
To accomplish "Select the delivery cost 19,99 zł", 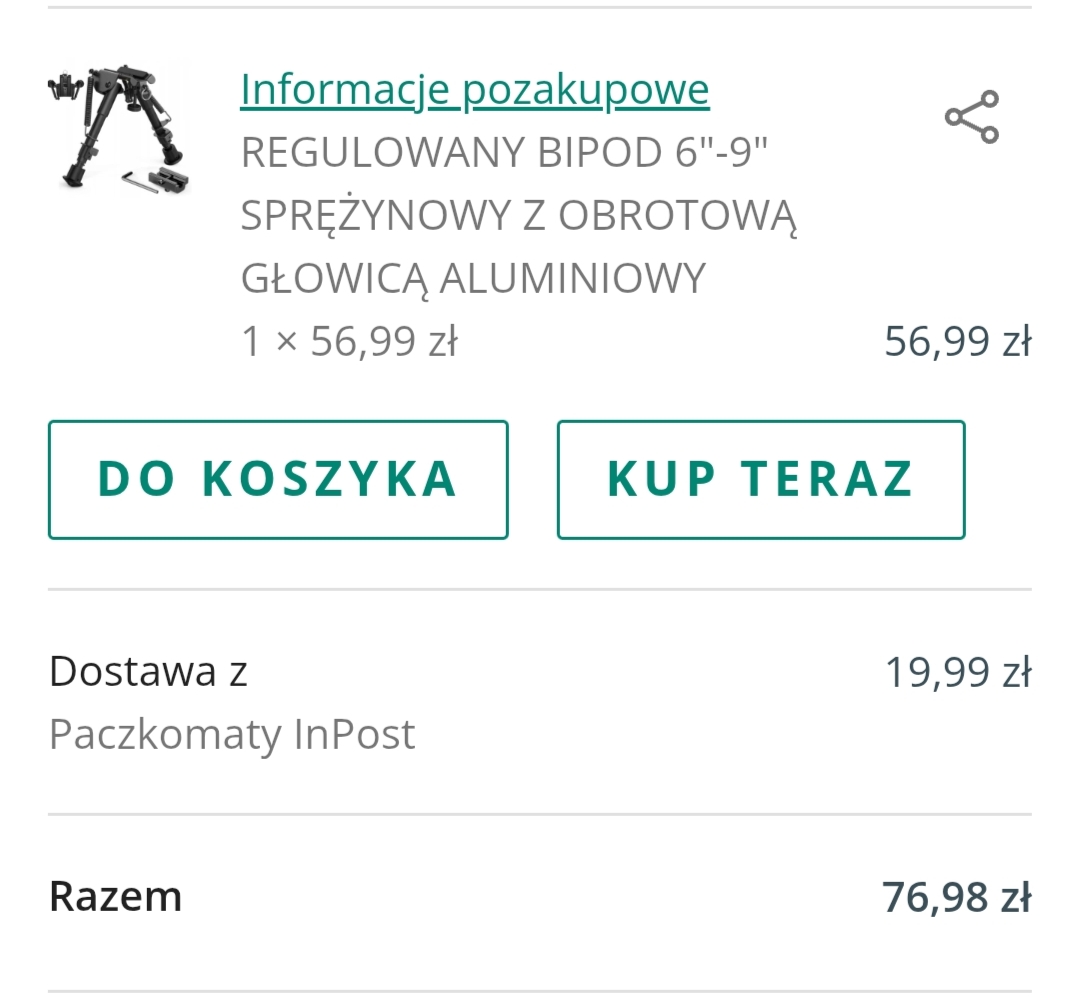I will (957, 672).
